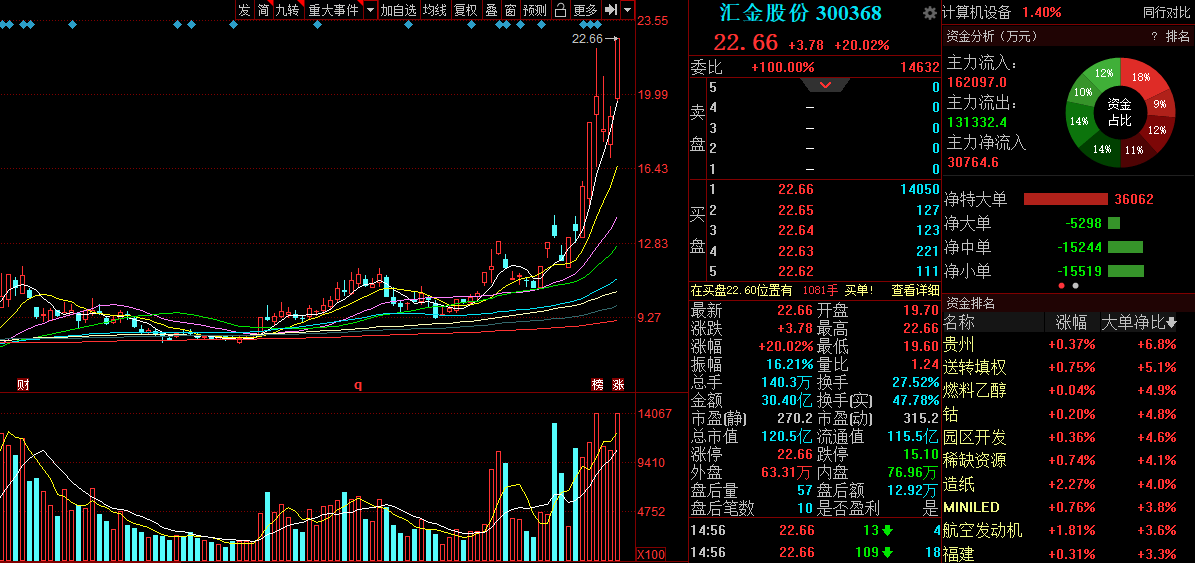Open 重大事件 major events
This screenshot has height=563, width=1195.
point(333,10)
